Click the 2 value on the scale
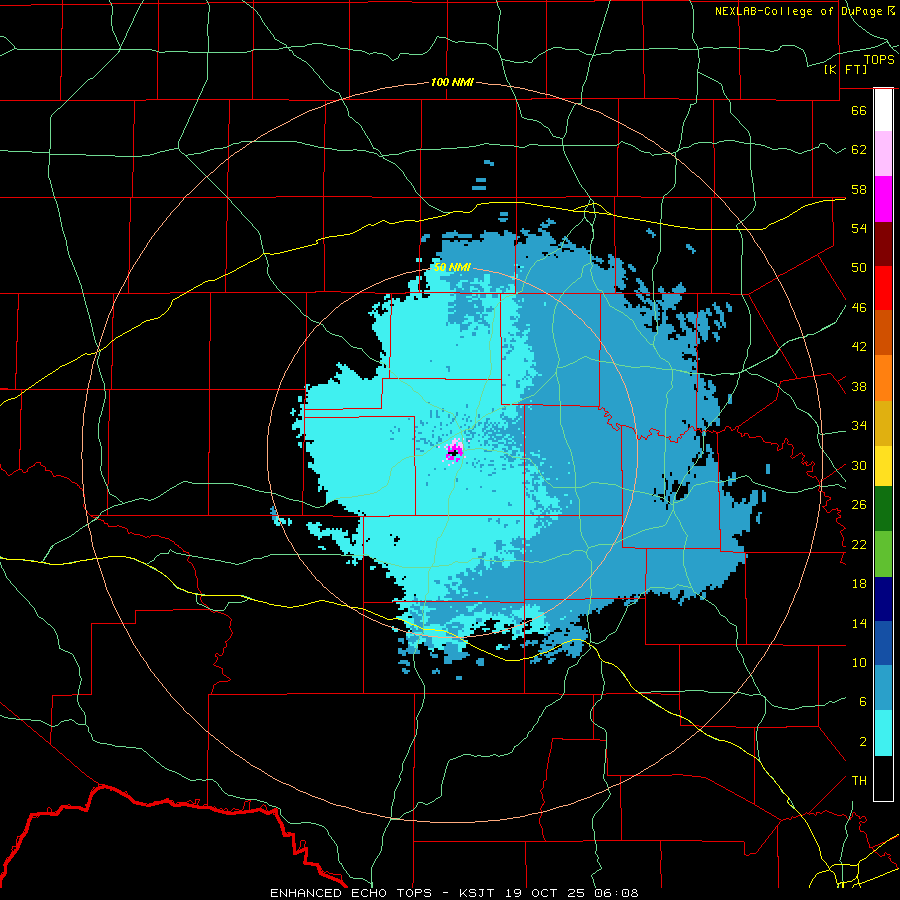Viewport: 900px width, 900px height. [862, 741]
